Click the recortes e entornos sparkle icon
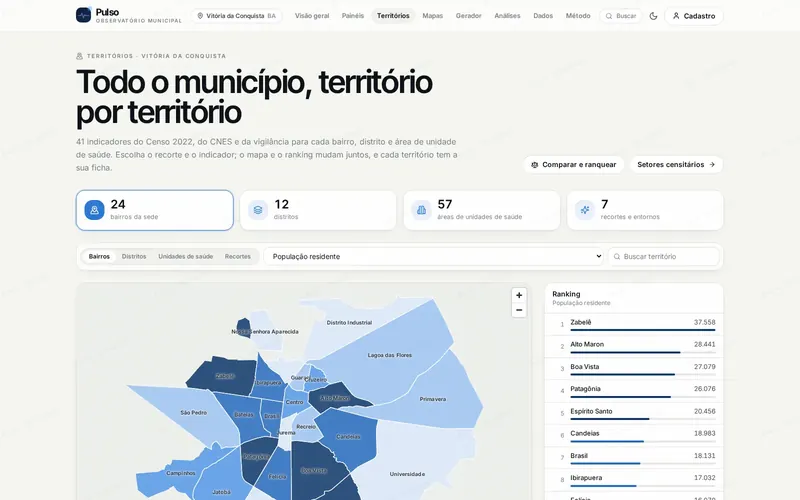 coord(585,210)
